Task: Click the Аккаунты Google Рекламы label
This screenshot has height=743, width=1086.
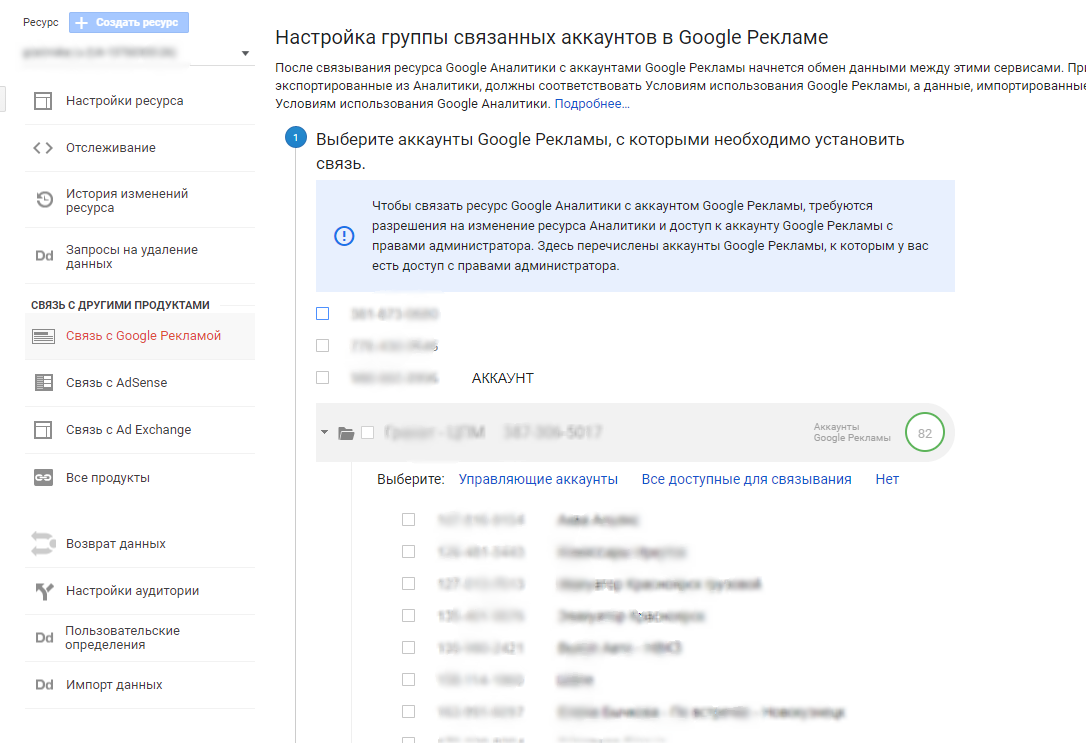Action: pos(852,433)
